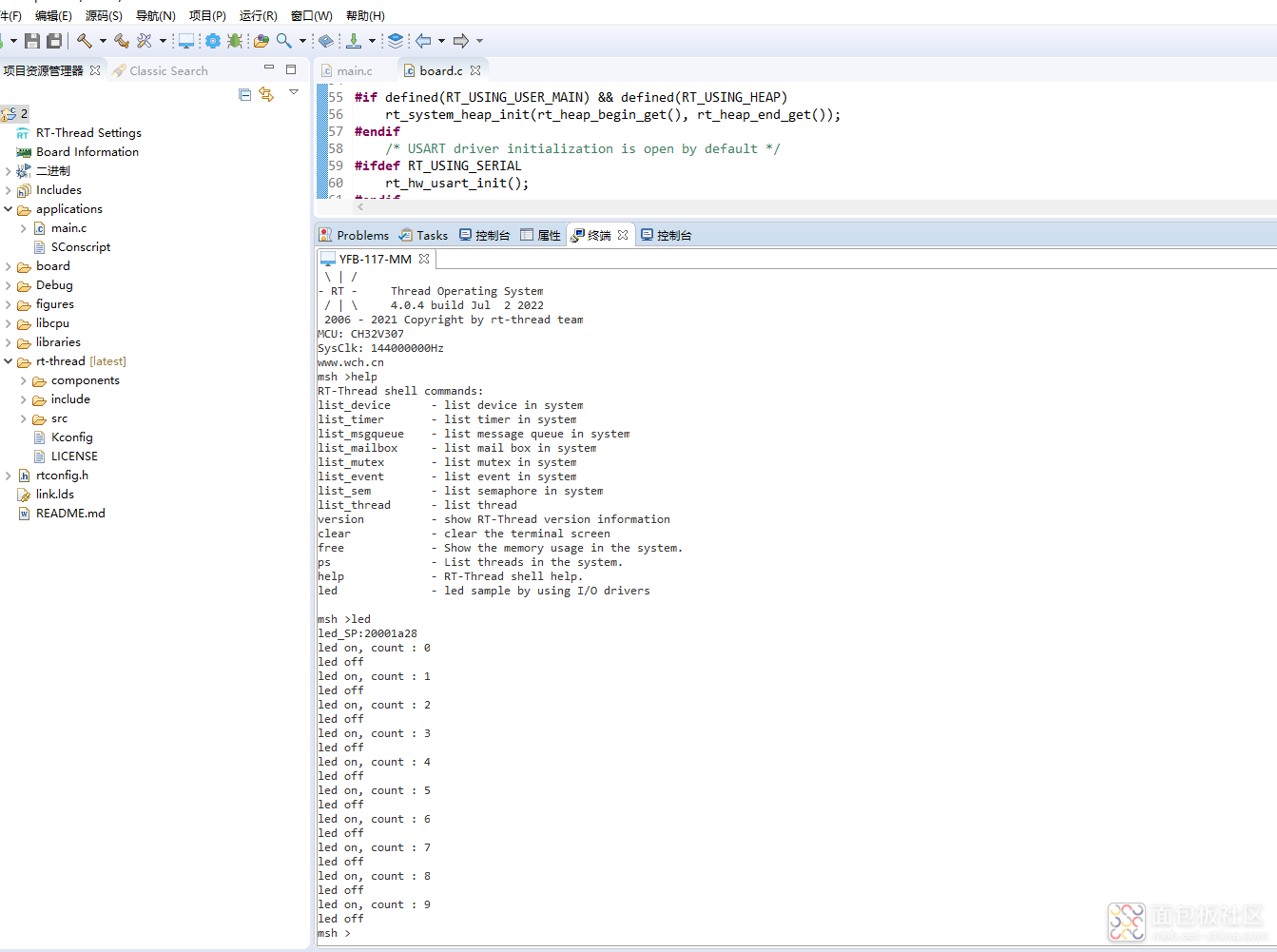Click the terminal msh prompt on the last line
The width and height of the screenshot is (1277, 952).
[x=334, y=933]
